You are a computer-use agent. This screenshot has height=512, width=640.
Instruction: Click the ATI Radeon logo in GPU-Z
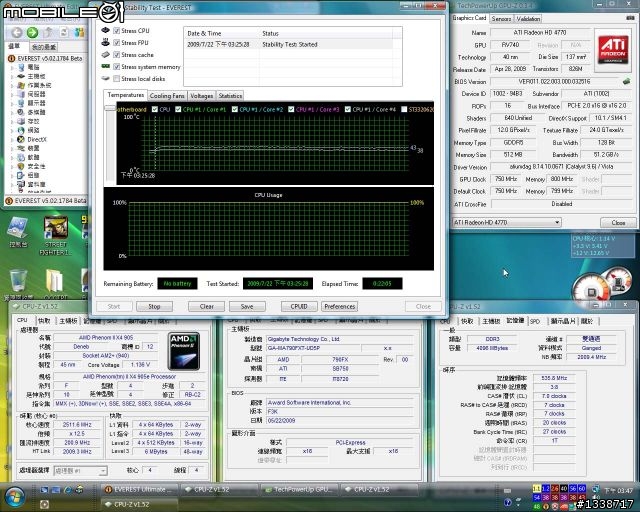613,48
